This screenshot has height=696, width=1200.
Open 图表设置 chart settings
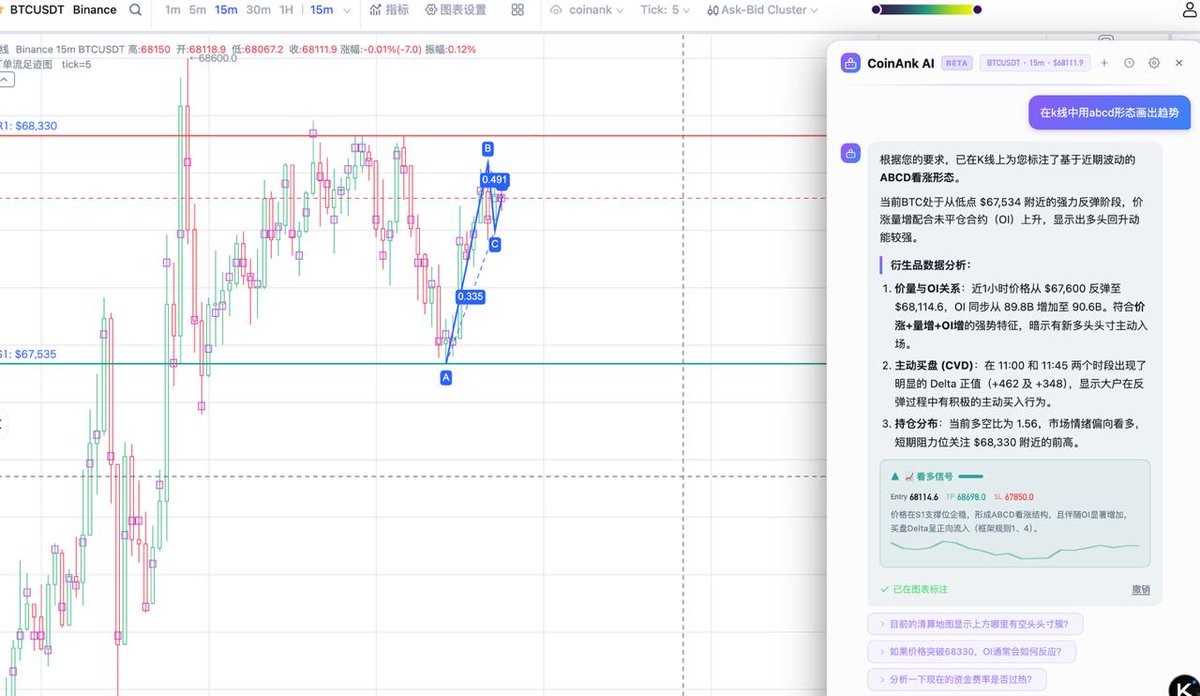tap(455, 10)
